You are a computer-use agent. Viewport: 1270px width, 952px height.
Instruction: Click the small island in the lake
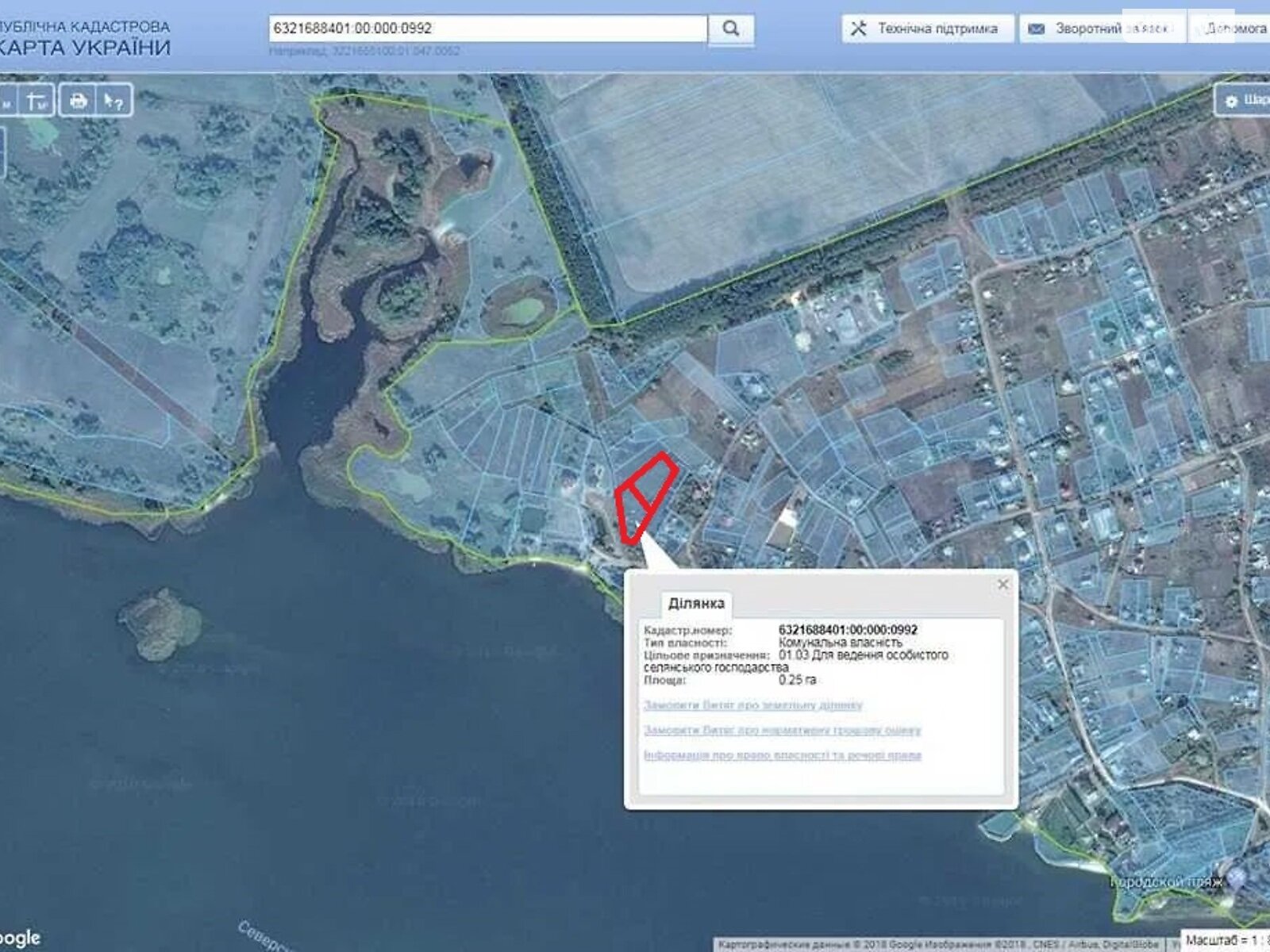[160, 624]
